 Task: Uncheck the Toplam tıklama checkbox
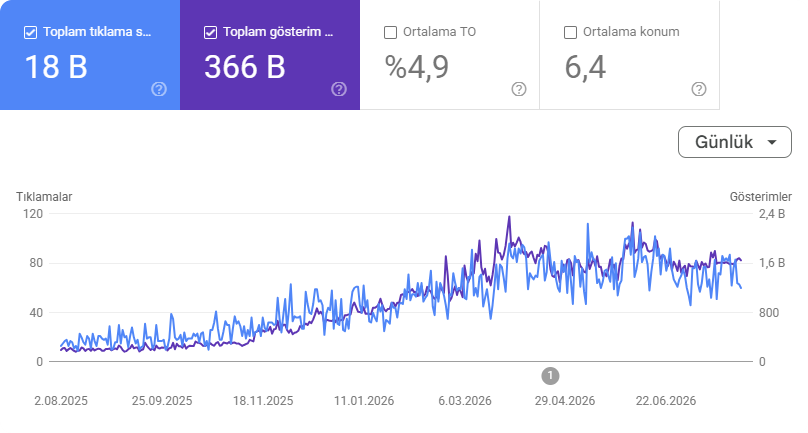[30, 32]
